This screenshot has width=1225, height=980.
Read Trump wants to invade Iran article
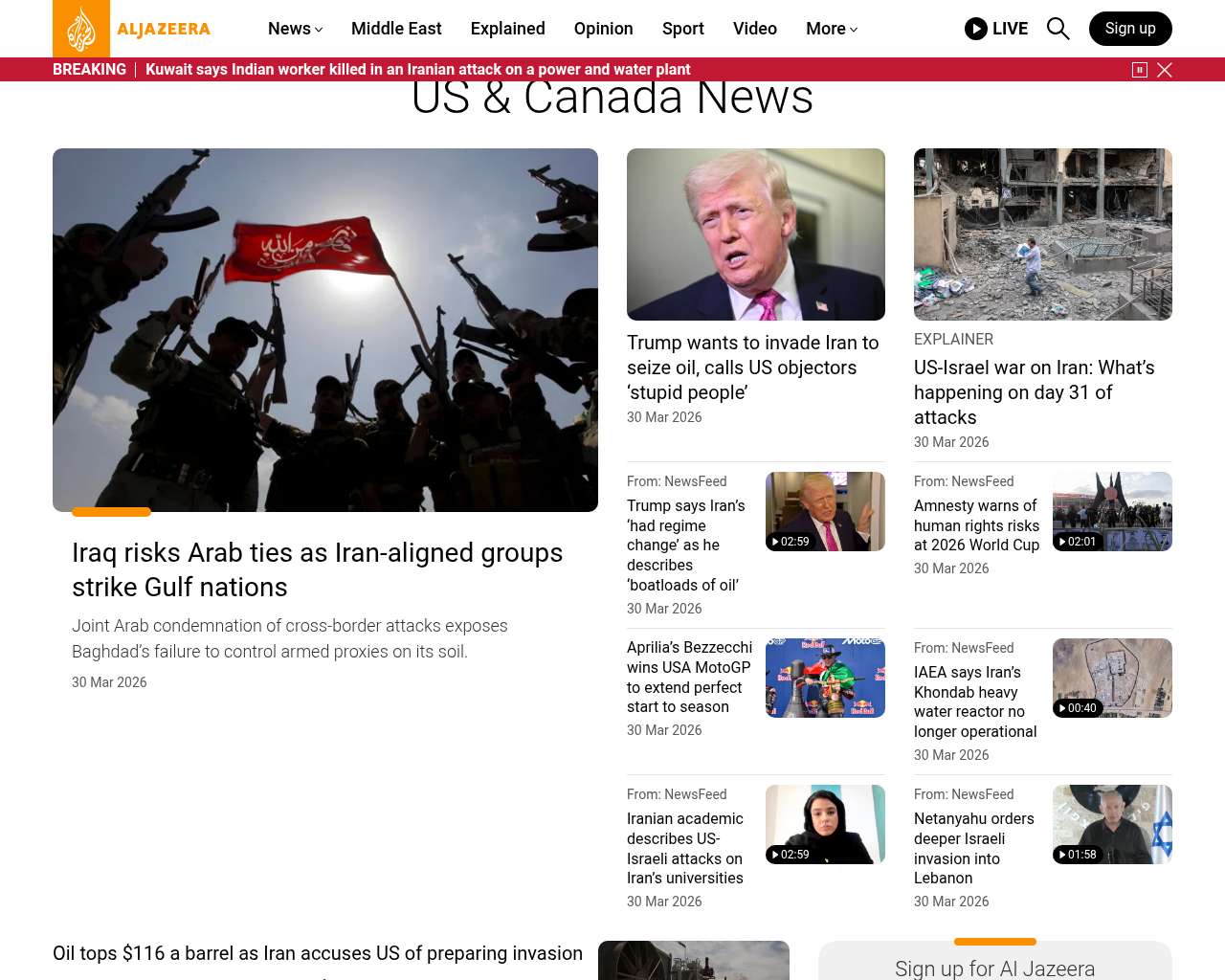753,367
